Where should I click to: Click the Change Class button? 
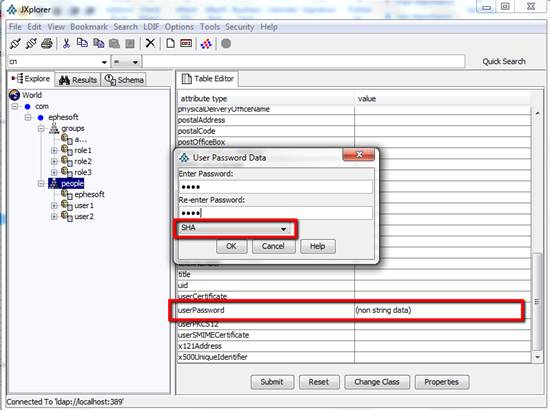(x=377, y=382)
